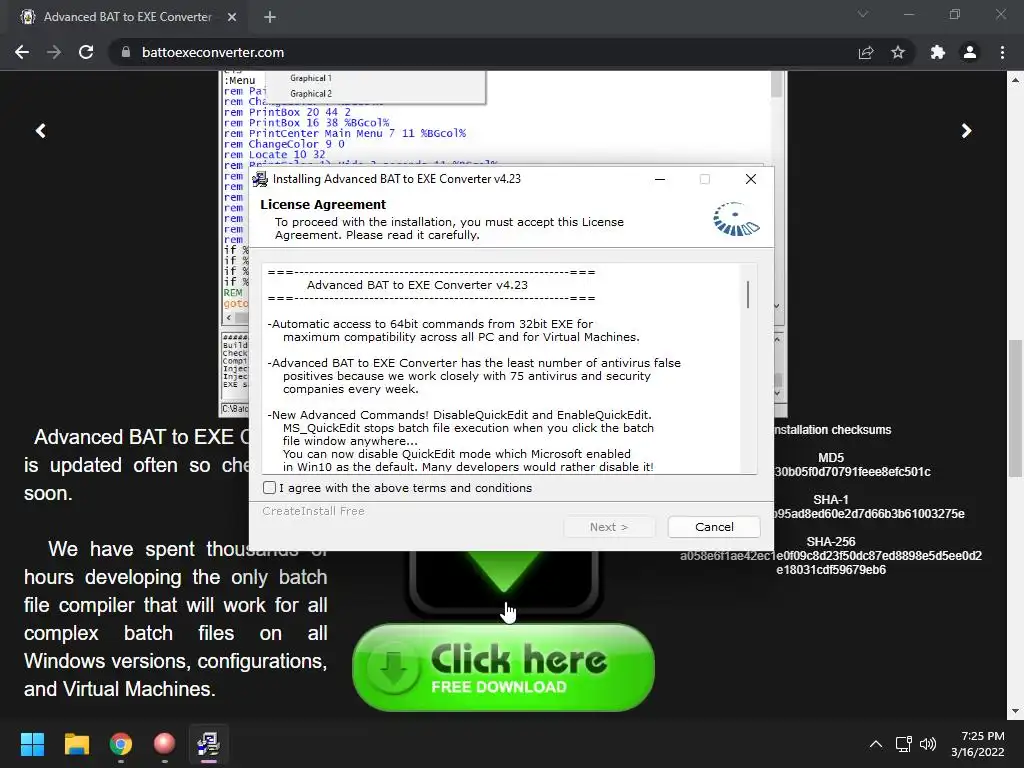The height and width of the screenshot is (768, 1024).
Task: Open the Chrome three-dot menu
Action: click(1002, 52)
